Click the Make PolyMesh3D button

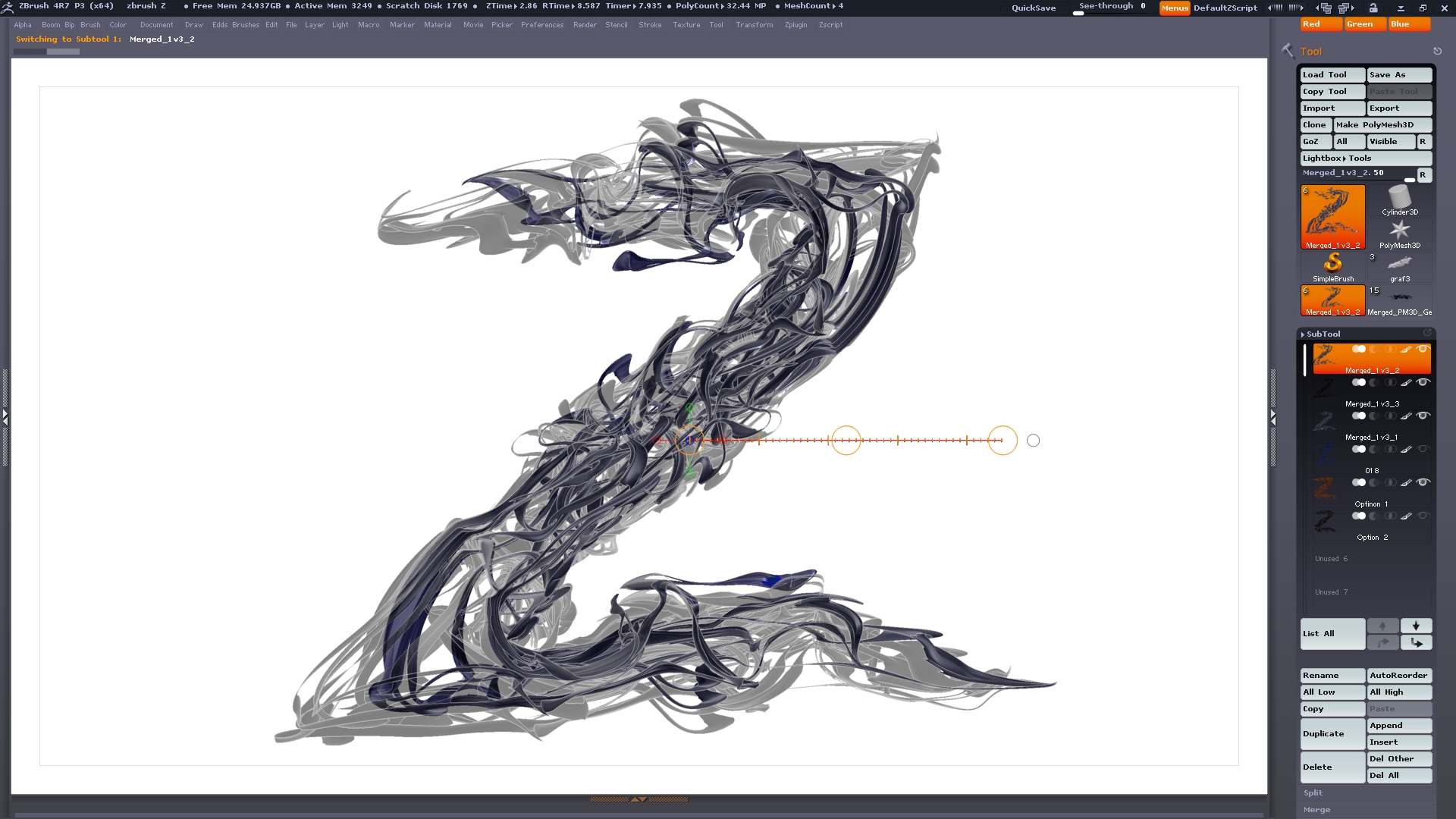(x=1382, y=124)
